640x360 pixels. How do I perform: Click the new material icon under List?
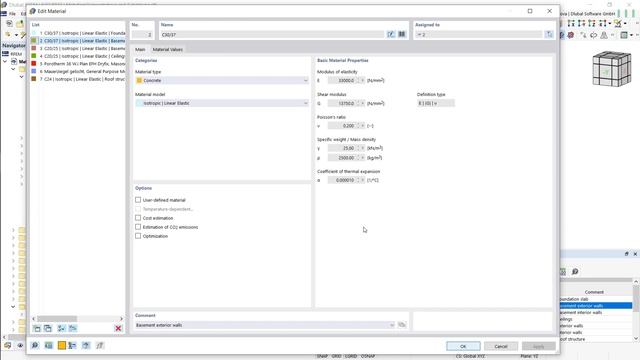(x=37, y=328)
